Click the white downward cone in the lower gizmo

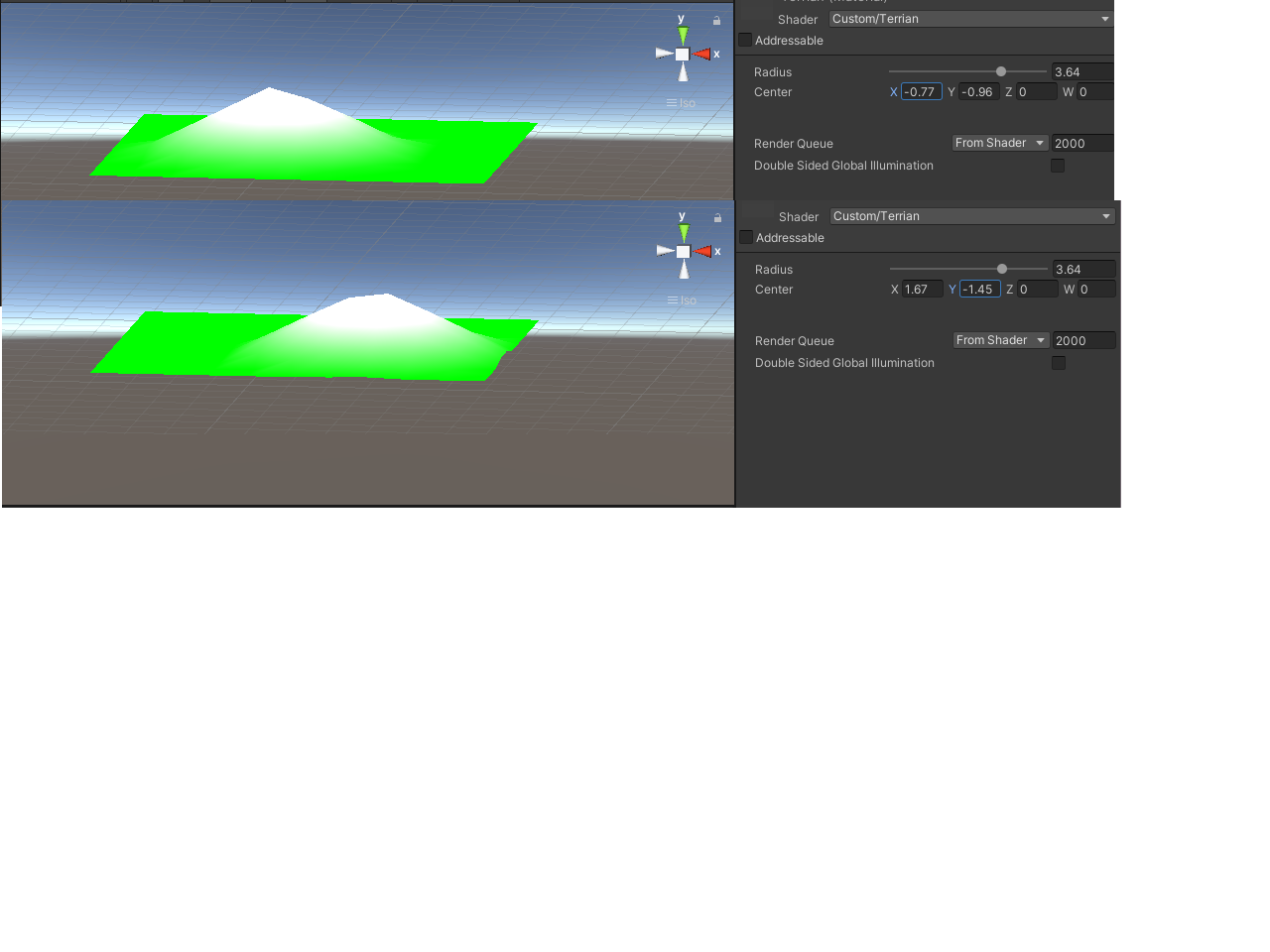click(x=684, y=270)
